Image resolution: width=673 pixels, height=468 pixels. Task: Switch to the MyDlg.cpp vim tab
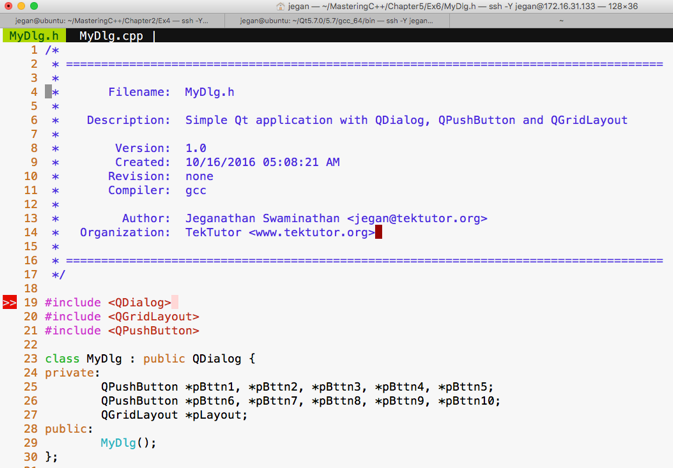coord(111,36)
